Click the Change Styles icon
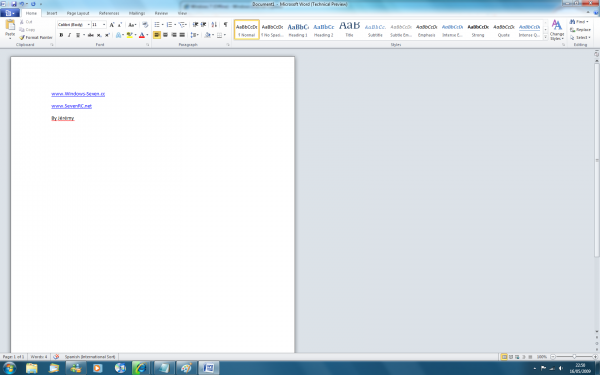Viewport: 600px width, 375px height. point(557,30)
